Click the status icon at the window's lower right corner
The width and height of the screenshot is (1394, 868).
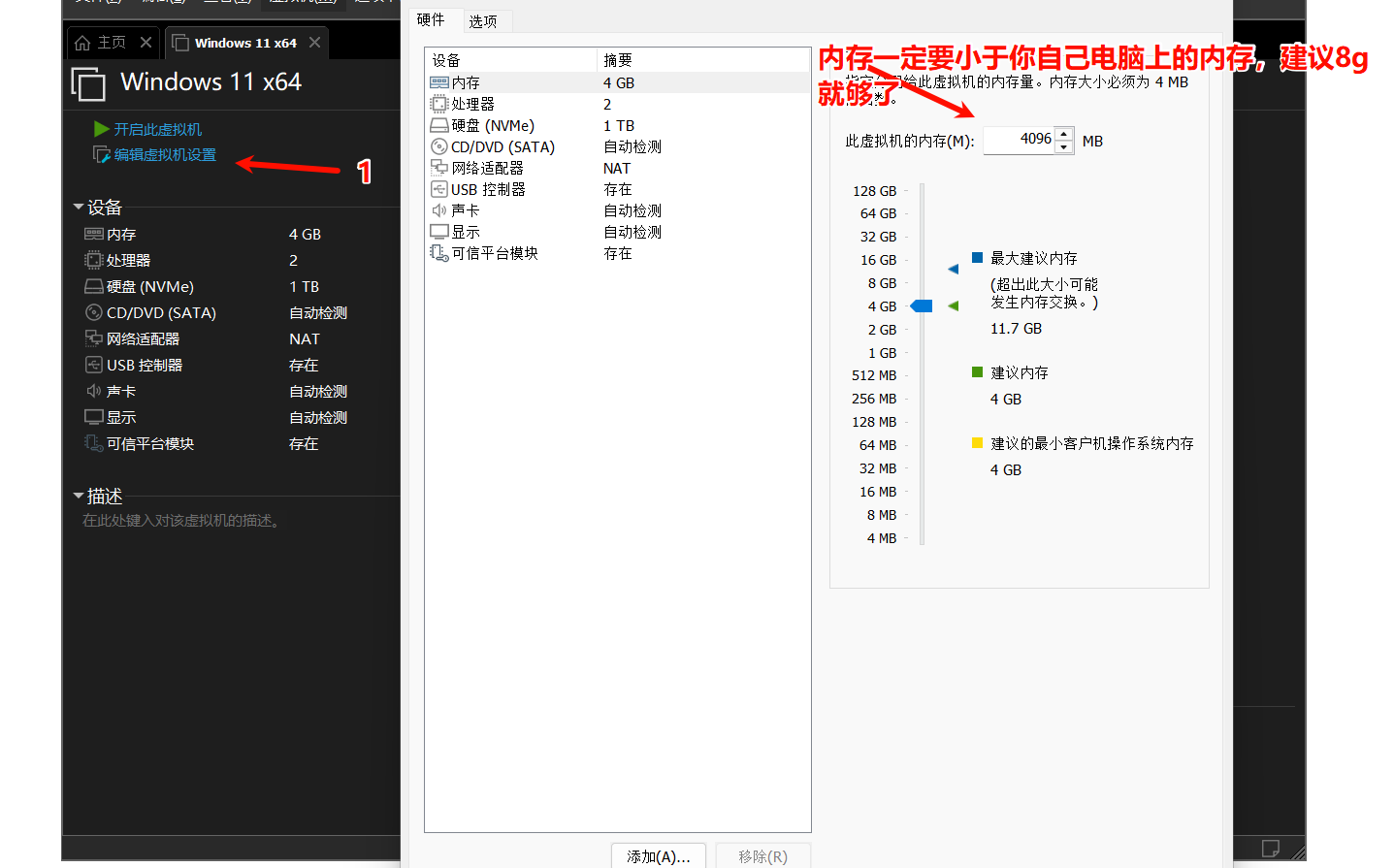point(1271,848)
